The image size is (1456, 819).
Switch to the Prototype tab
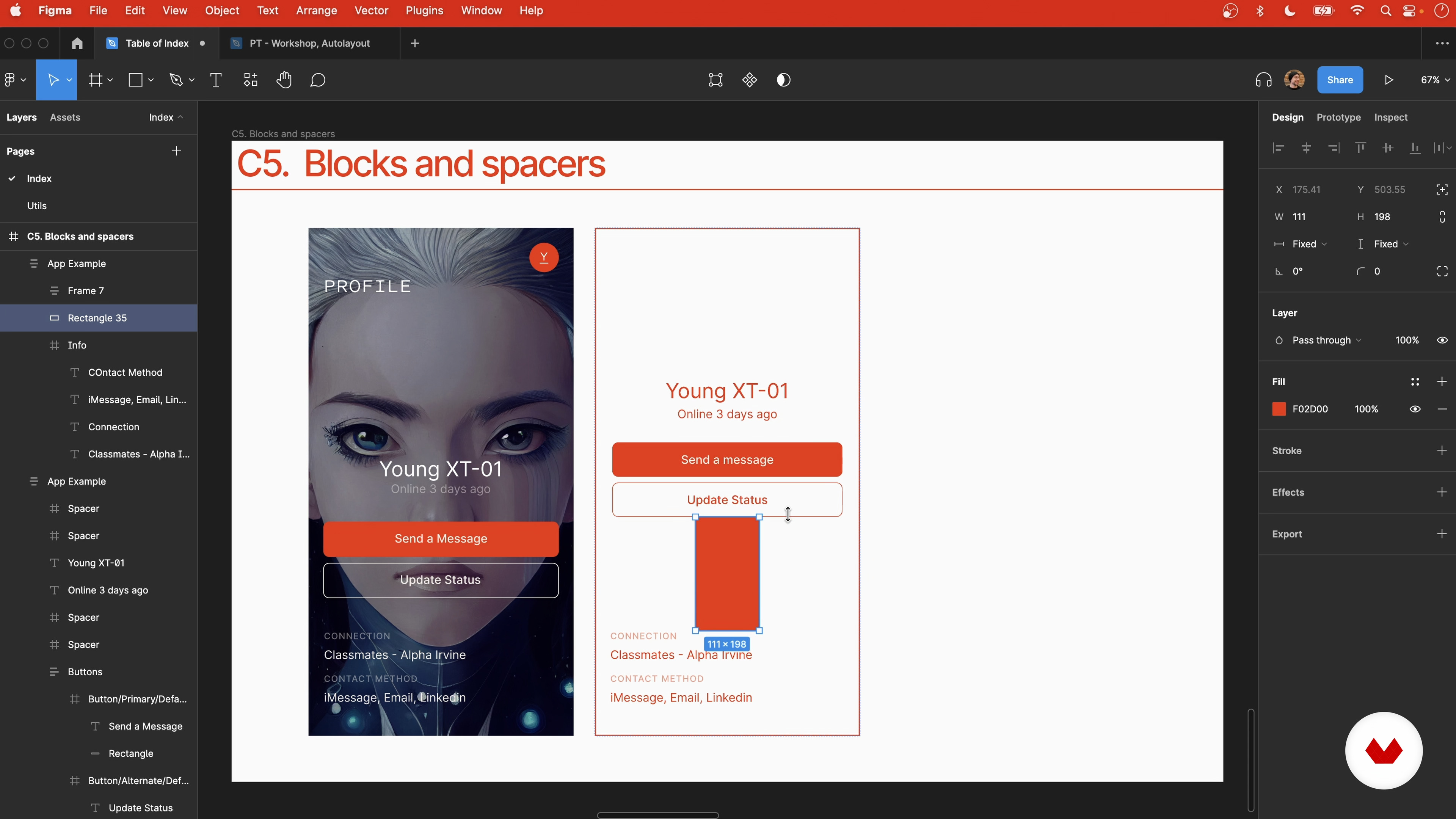click(x=1338, y=117)
